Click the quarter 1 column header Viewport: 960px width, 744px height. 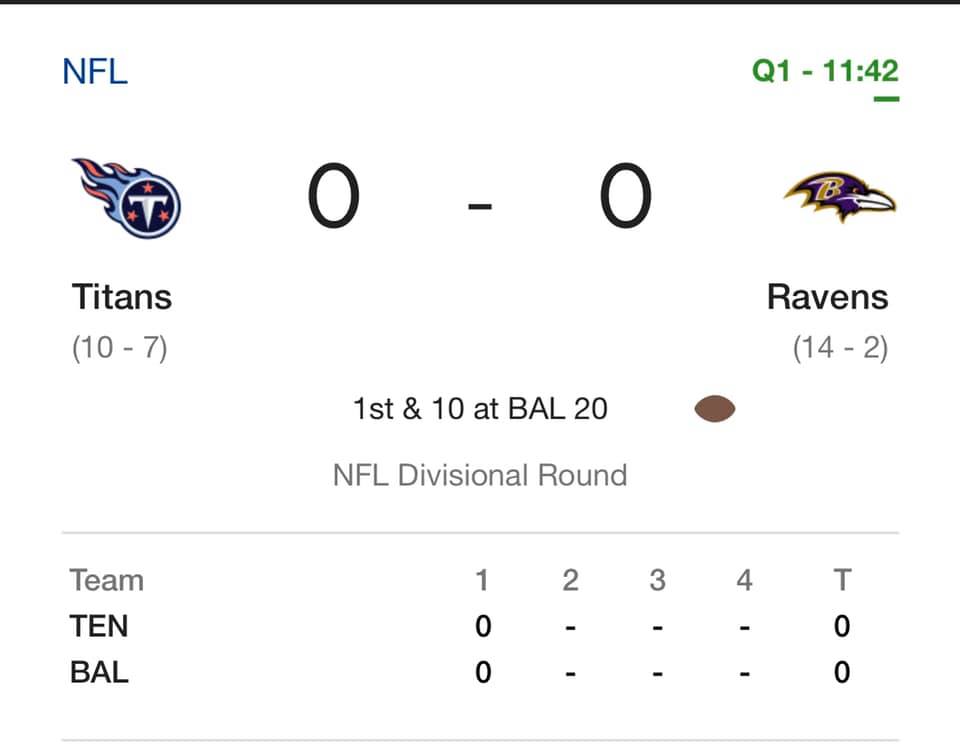click(483, 580)
